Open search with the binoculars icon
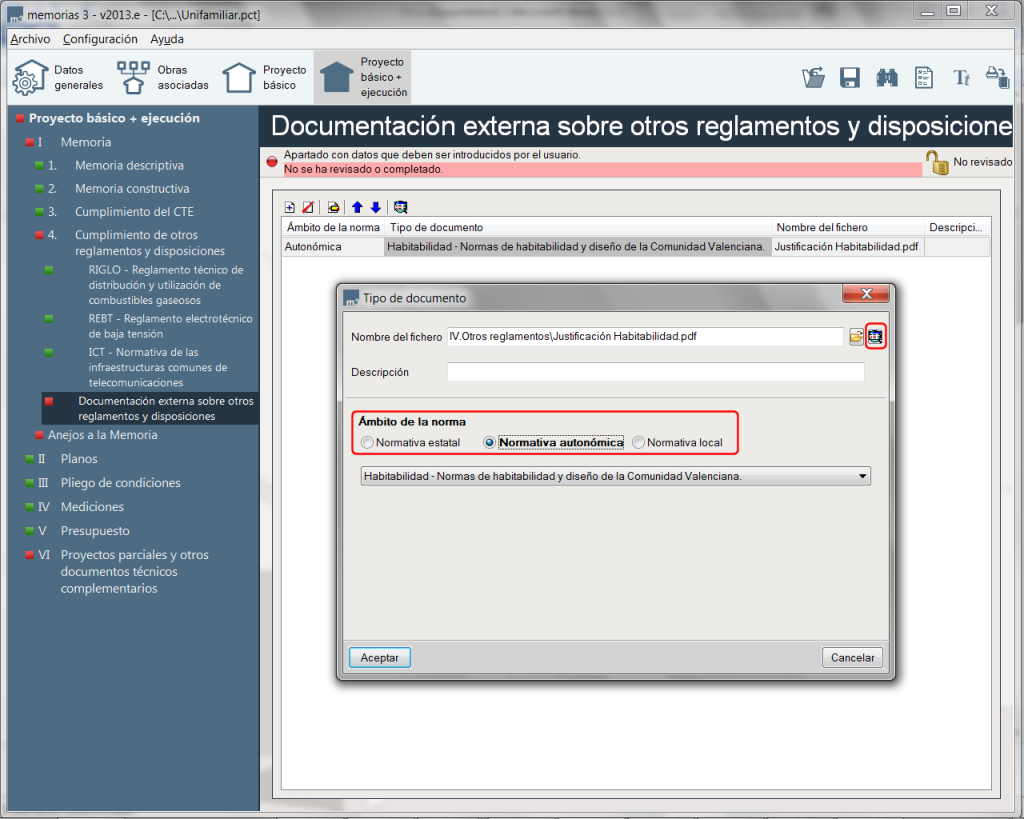 [x=887, y=78]
